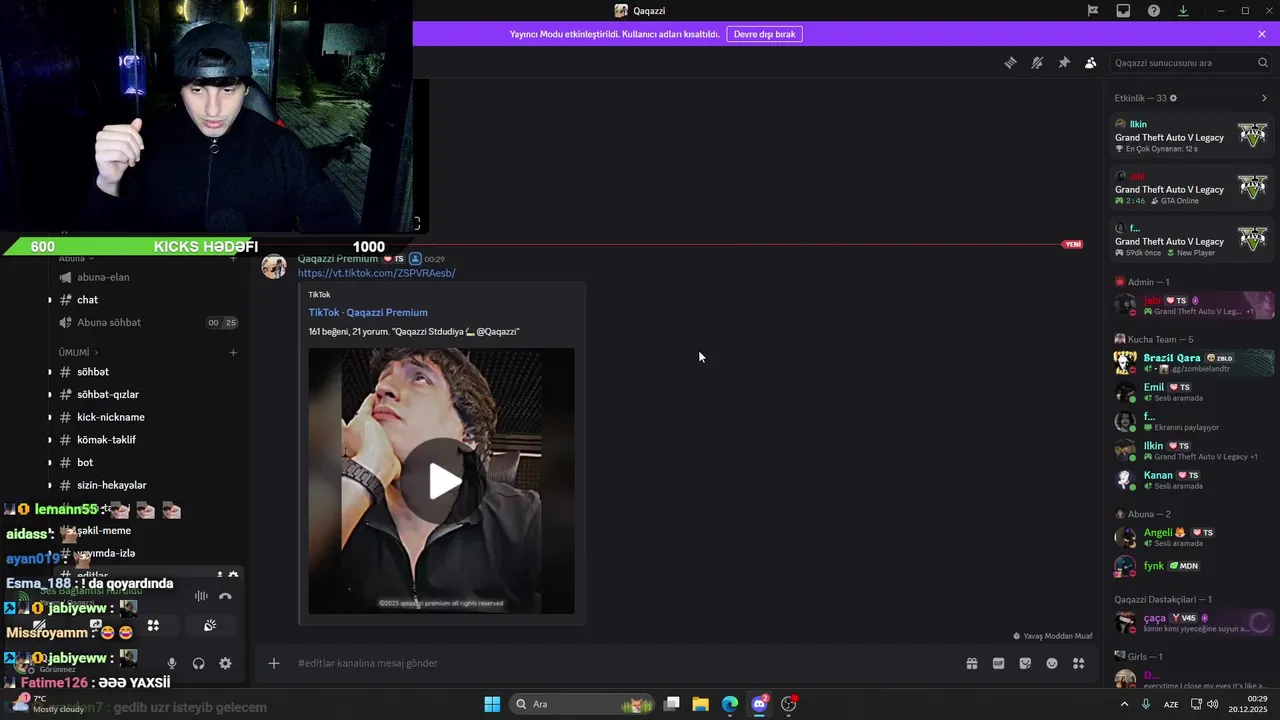
Task: Open the emoji picker smiley icon
Action: click(x=1052, y=663)
